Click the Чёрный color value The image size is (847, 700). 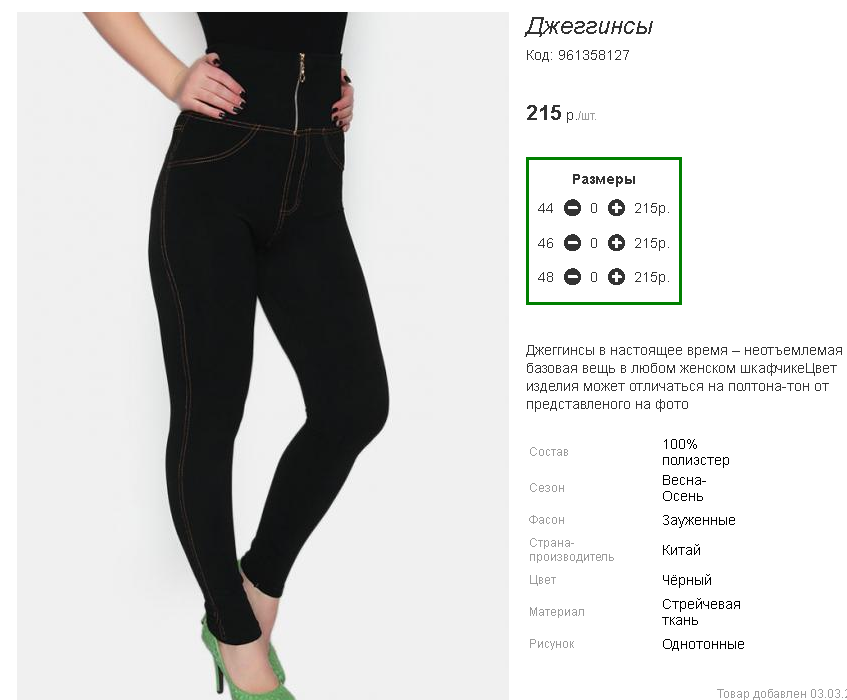pos(687,580)
